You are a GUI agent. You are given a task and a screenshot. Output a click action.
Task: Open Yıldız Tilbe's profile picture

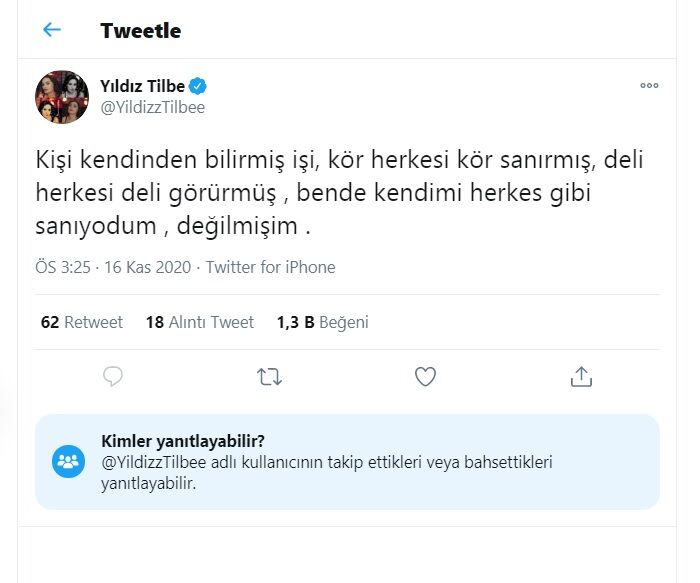point(63,97)
